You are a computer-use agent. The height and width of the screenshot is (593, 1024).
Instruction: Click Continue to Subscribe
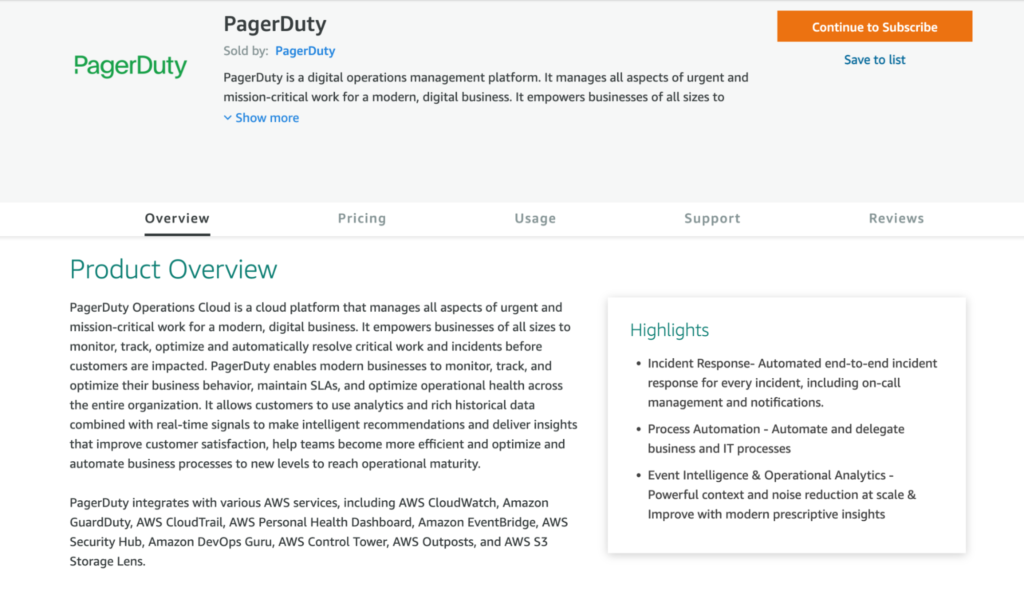[x=874, y=26]
